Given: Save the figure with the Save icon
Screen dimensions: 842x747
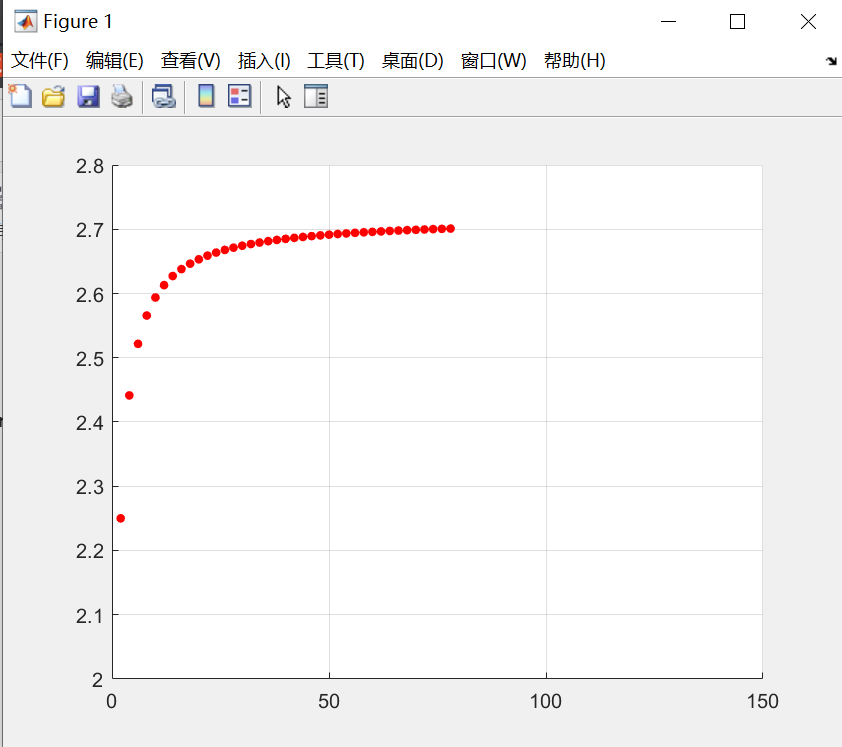Looking at the screenshot, I should tap(88, 96).
